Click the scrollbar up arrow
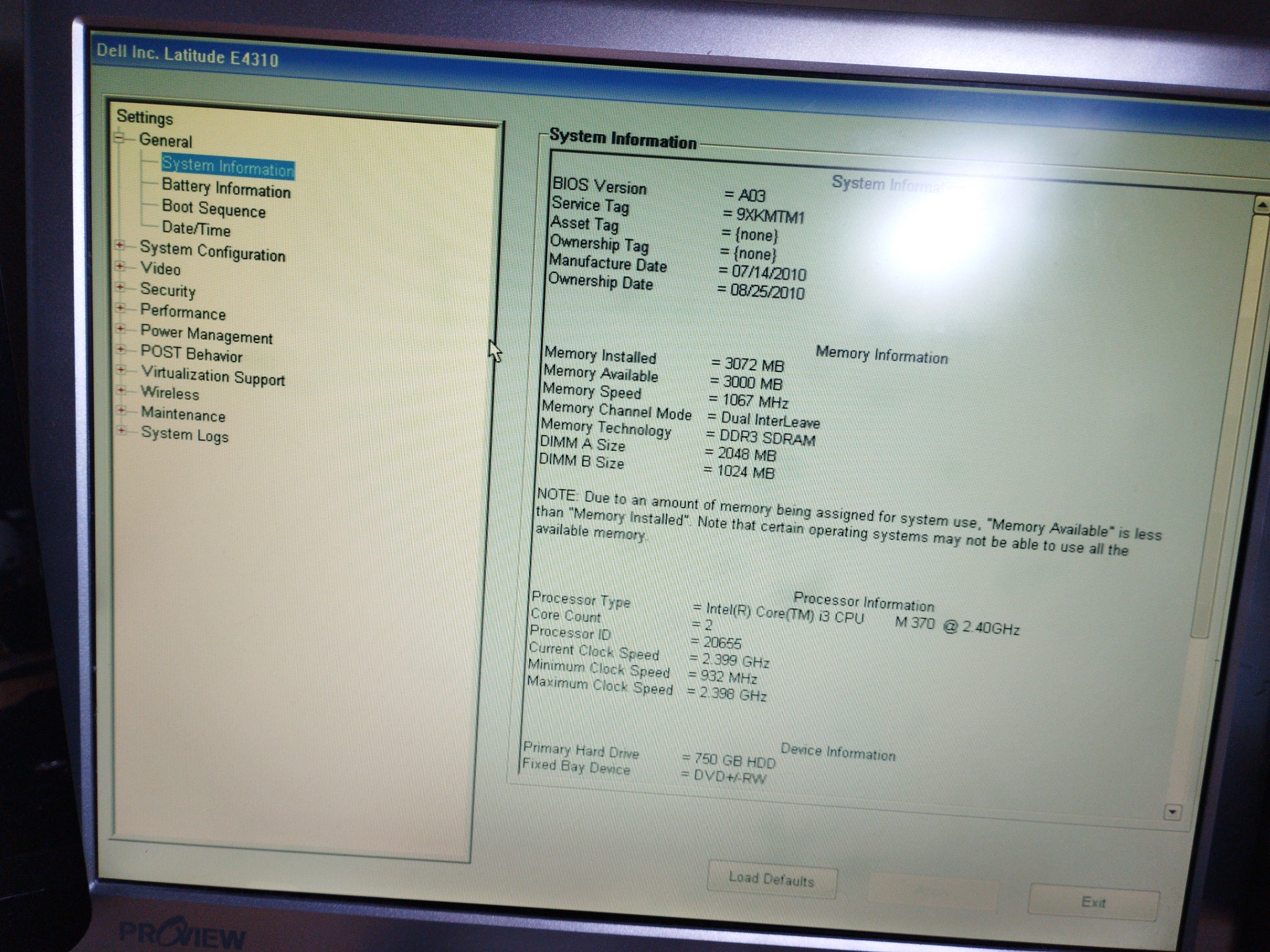Image resolution: width=1270 pixels, height=952 pixels. (1261, 206)
